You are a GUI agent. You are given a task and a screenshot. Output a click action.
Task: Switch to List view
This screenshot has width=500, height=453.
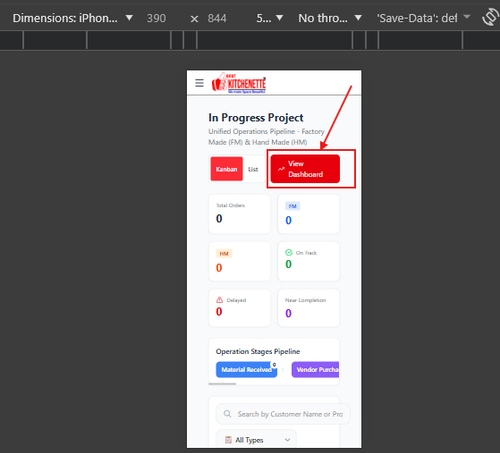click(x=253, y=169)
